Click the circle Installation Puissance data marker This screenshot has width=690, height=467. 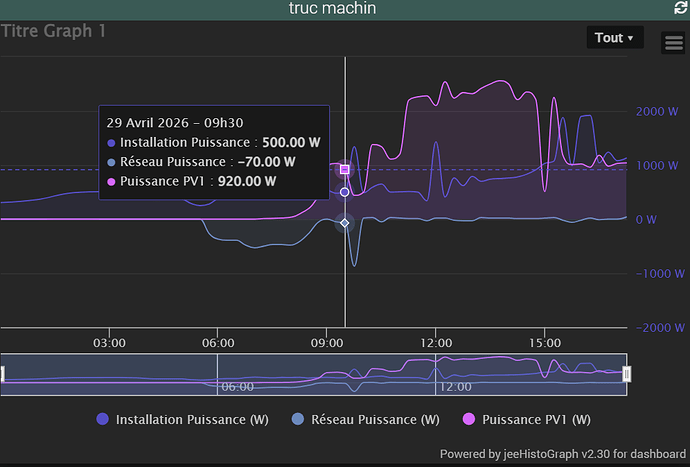345,192
